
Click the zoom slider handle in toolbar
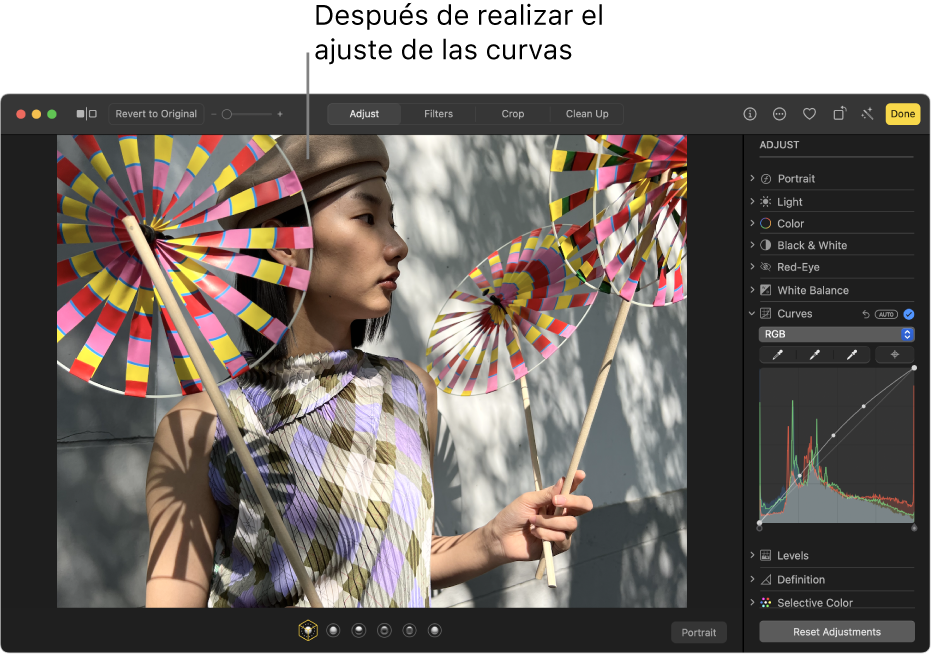227,114
